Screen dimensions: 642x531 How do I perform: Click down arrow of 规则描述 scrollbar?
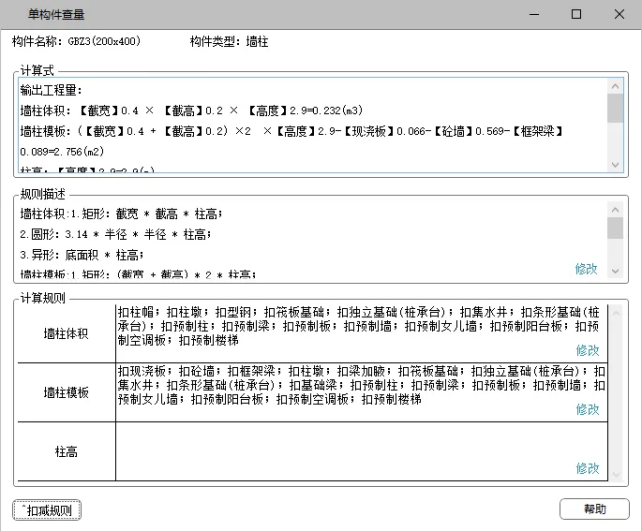coord(615,270)
